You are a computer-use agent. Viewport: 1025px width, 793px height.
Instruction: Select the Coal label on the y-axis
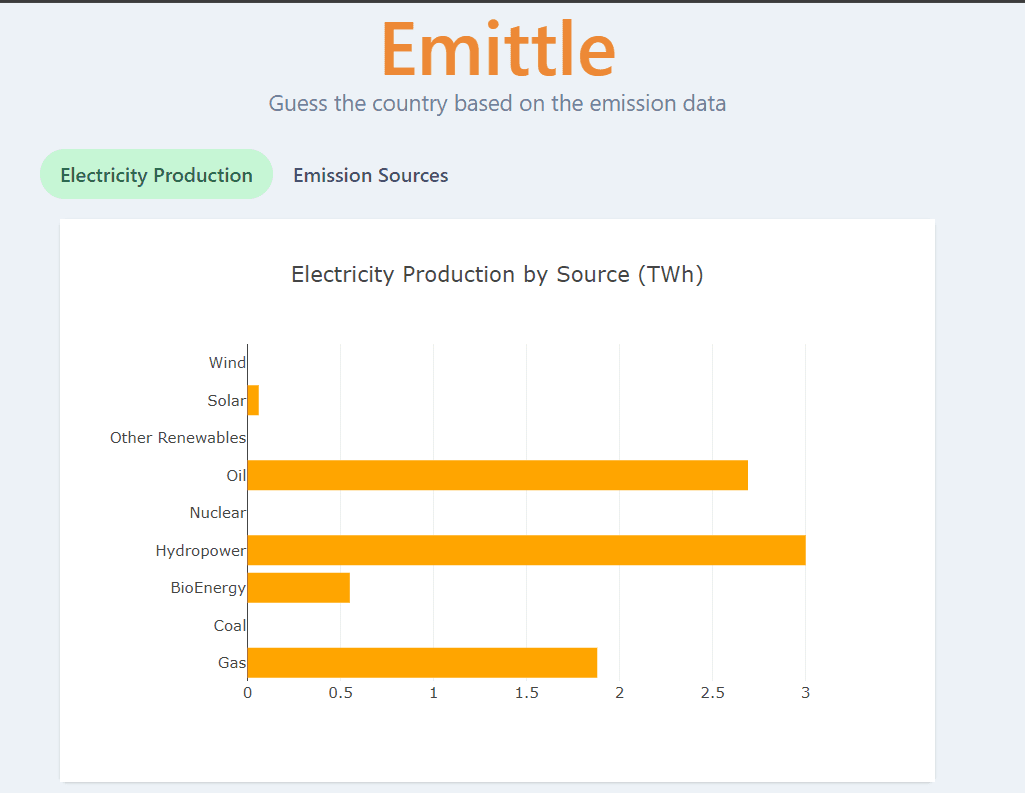[228, 625]
